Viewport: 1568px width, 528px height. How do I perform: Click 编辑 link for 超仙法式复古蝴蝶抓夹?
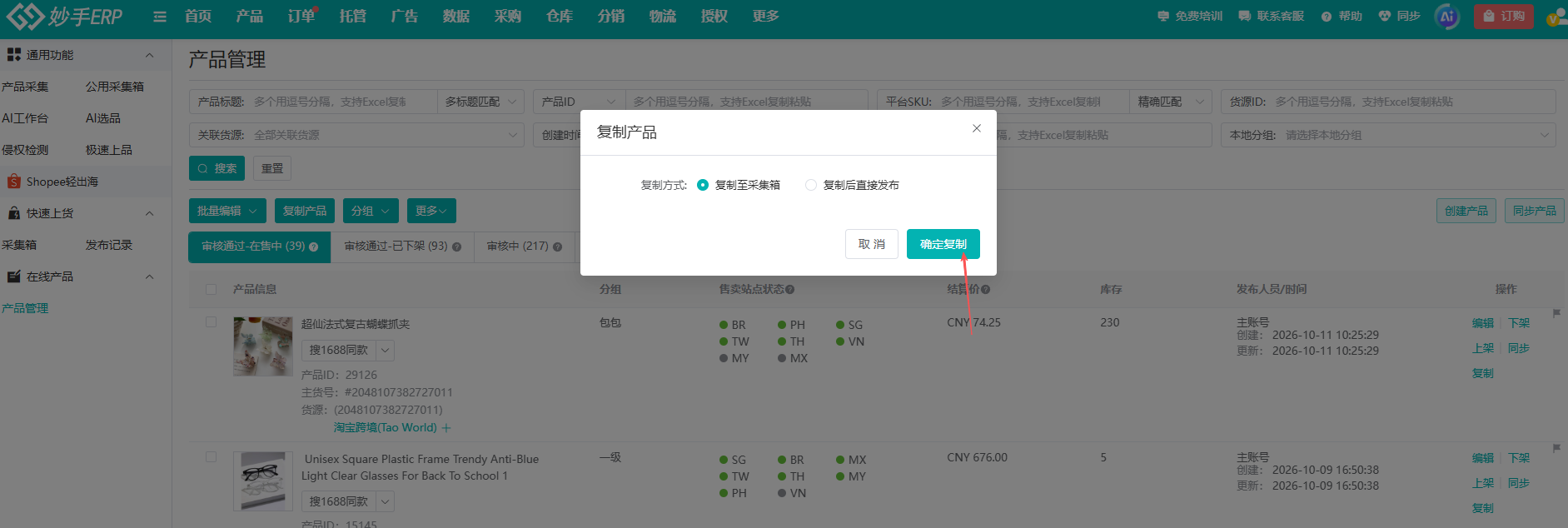[1482, 323]
